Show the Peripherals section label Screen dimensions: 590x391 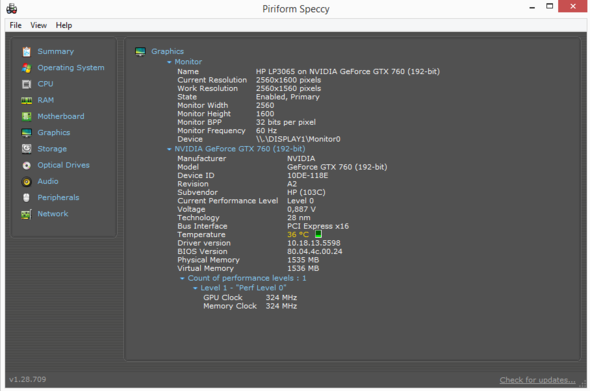58,198
